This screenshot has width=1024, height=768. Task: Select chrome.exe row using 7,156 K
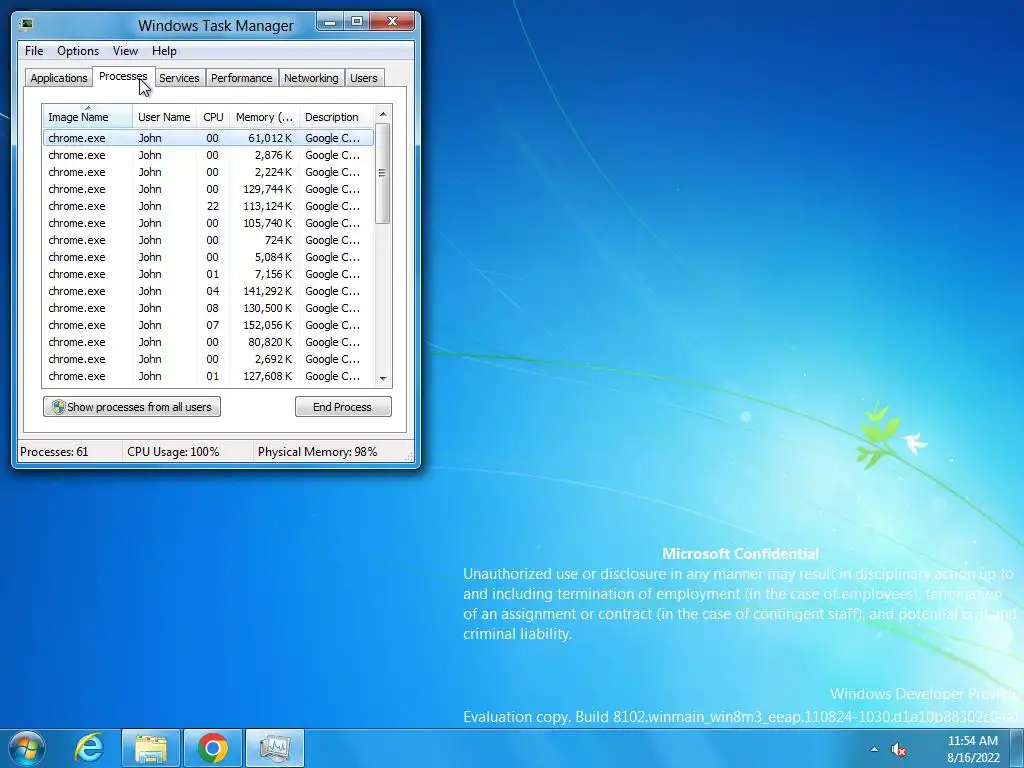tap(208, 274)
